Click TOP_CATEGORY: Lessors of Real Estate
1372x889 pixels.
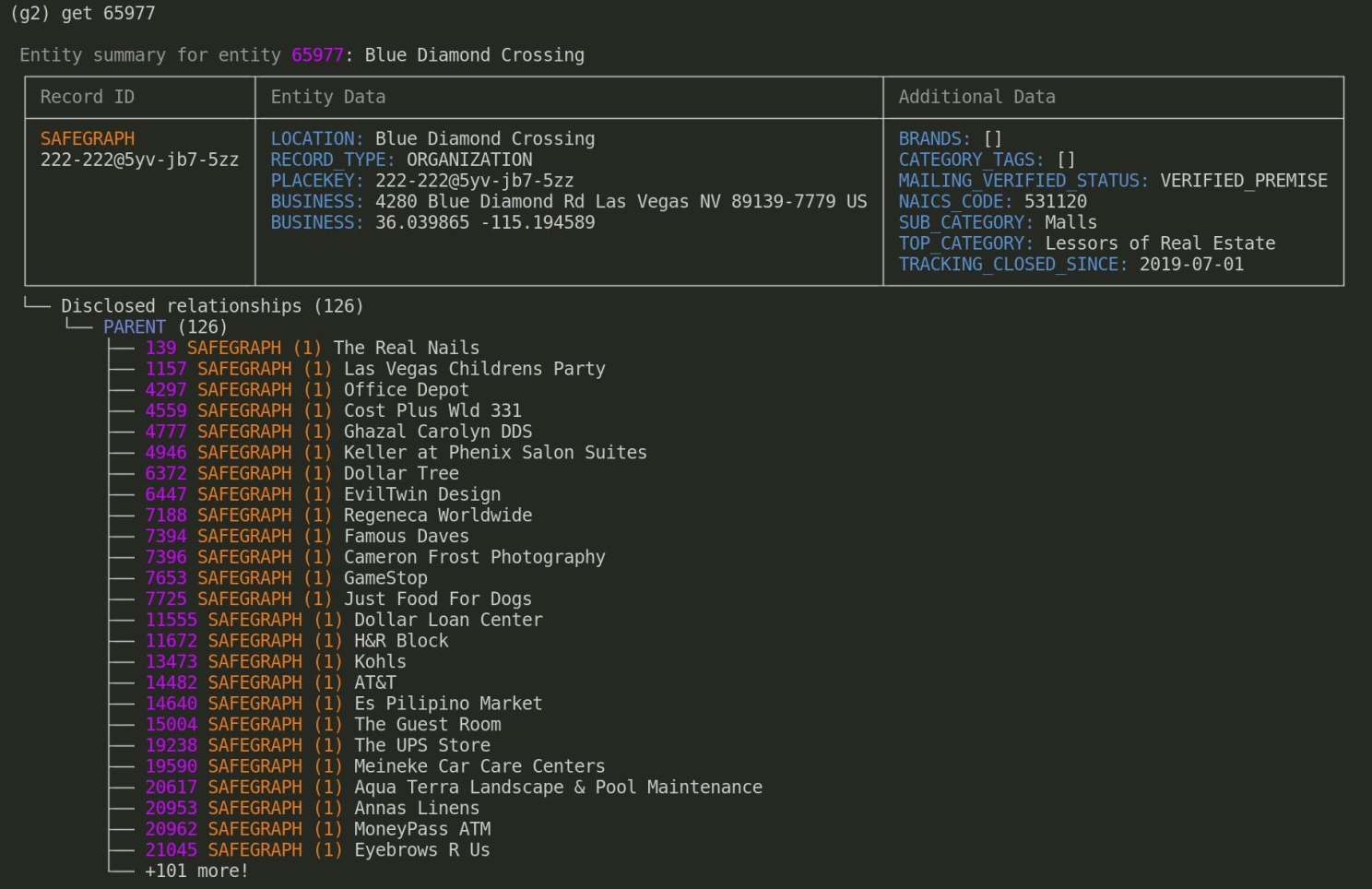coord(1087,243)
